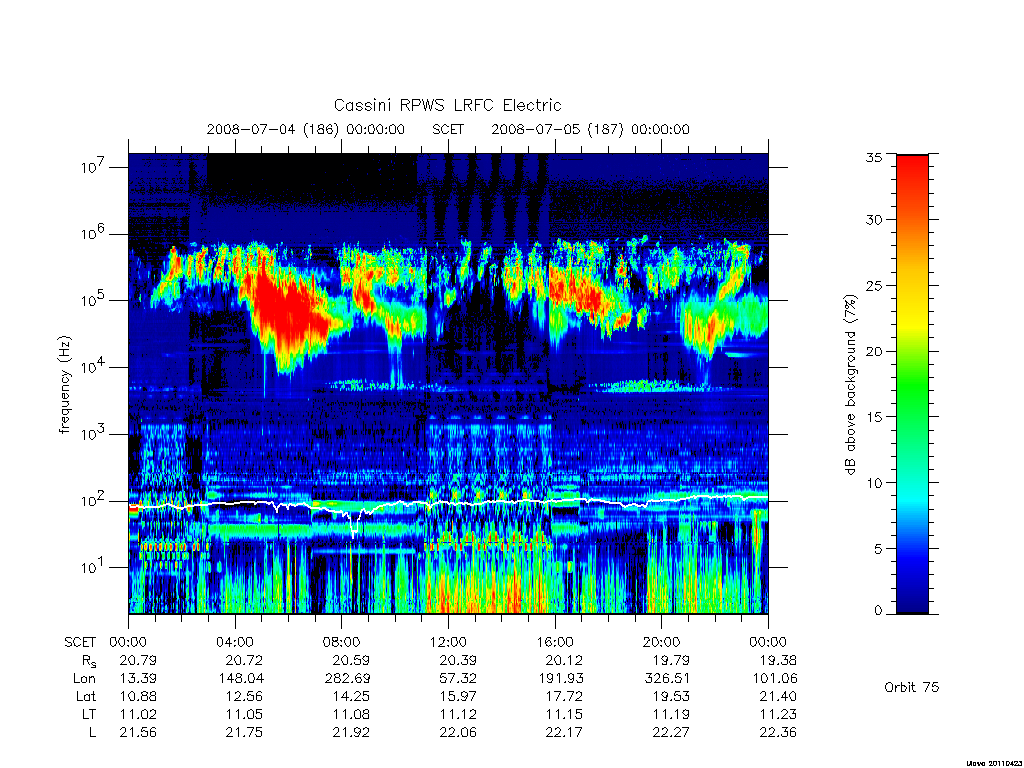1024x768 pixels.
Task: Click the LT value "11.15"
Action: point(564,714)
